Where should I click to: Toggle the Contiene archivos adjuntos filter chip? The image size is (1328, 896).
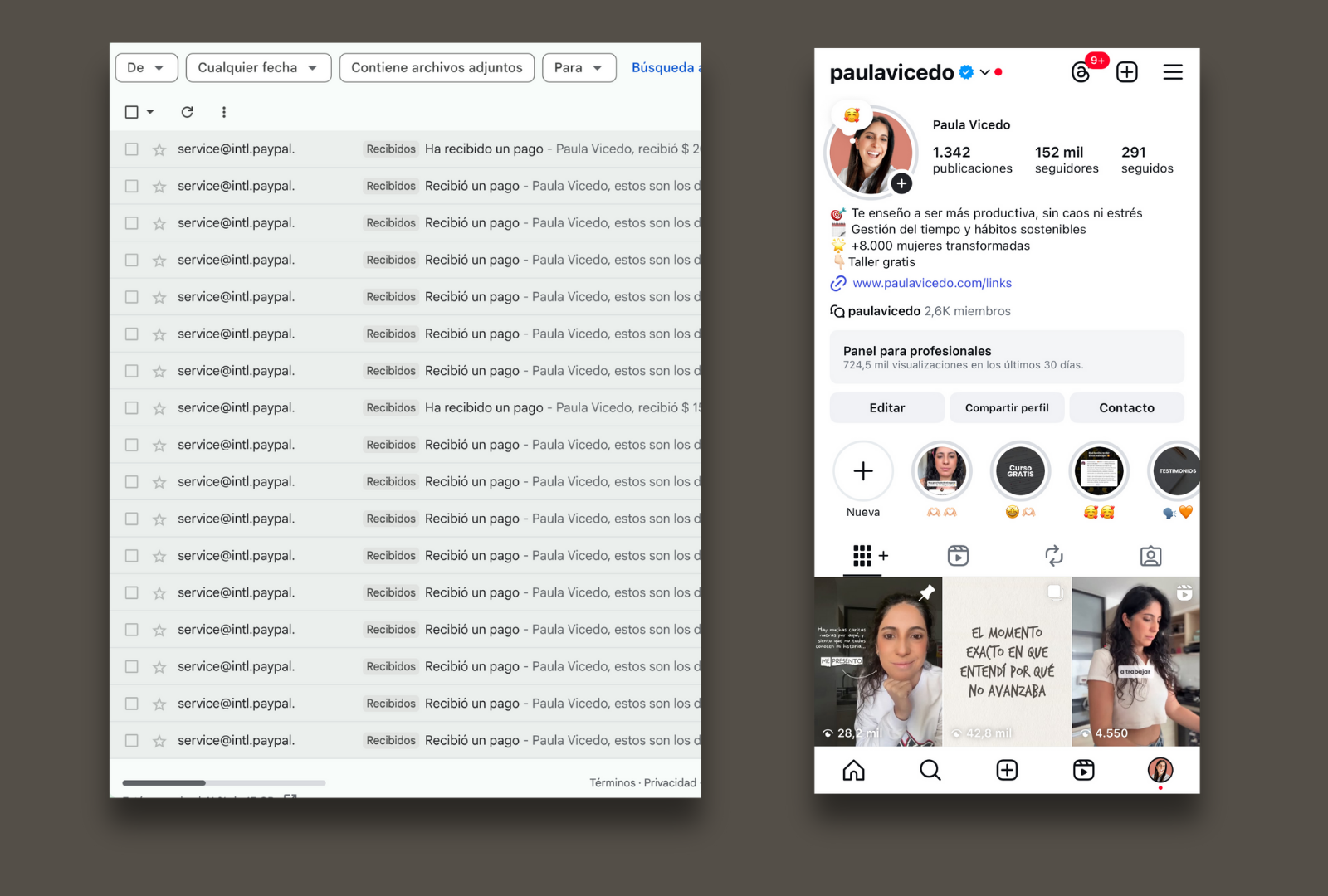[x=437, y=68]
